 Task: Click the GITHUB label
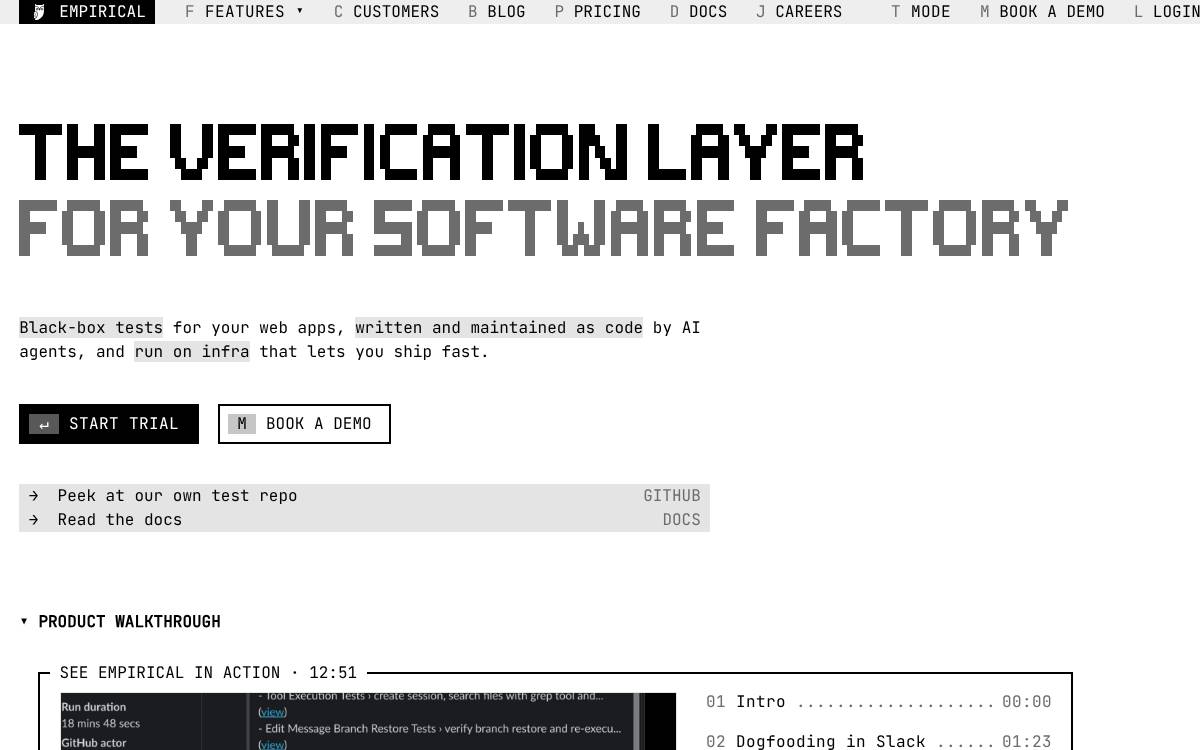[x=672, y=496]
